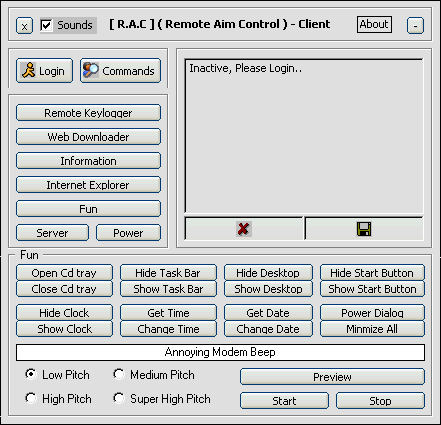The height and width of the screenshot is (425, 441).
Task: Click the Login button with AIM icon
Action: pyautogui.click(x=44, y=71)
